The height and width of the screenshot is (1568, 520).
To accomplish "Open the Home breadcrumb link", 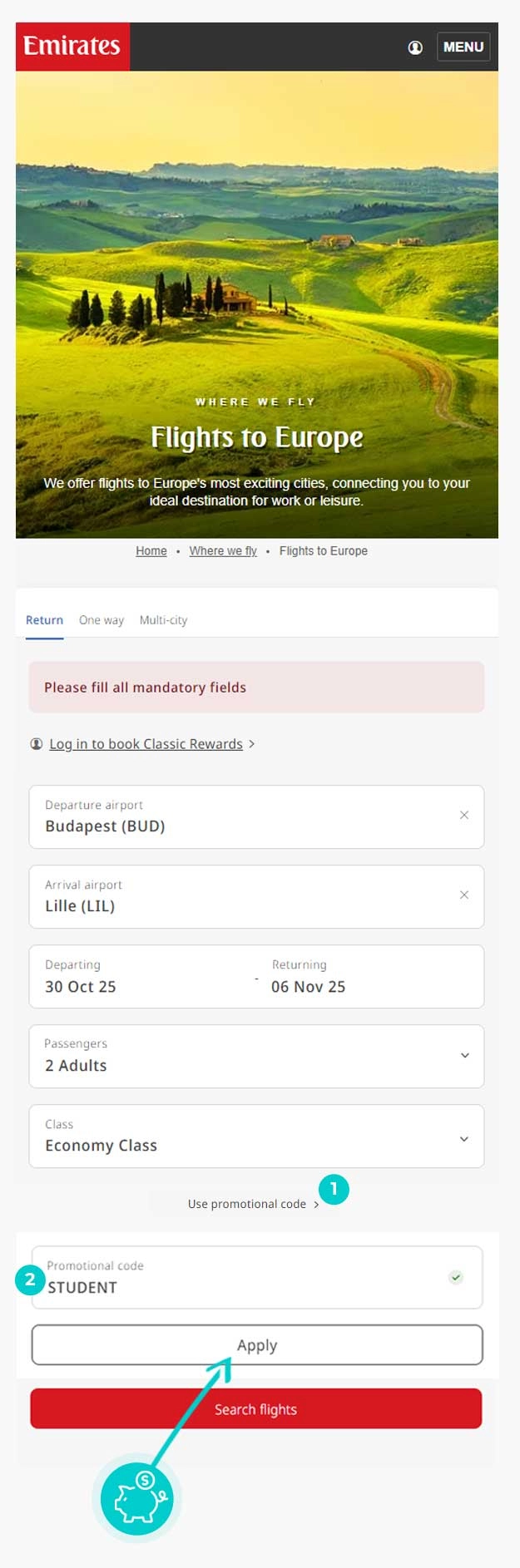I will coord(151,550).
